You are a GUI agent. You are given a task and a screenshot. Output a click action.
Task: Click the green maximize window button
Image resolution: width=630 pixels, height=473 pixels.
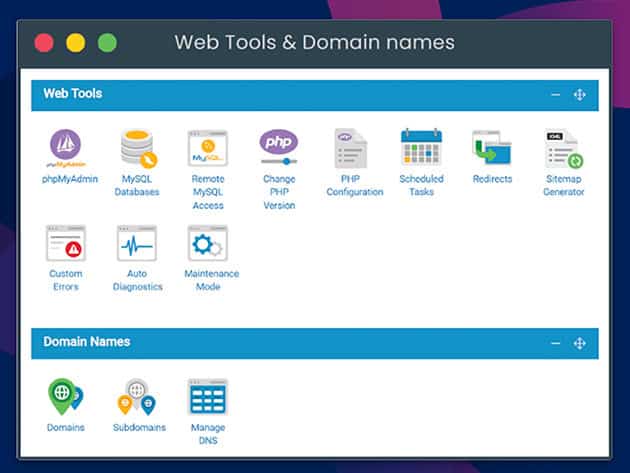[x=107, y=43]
